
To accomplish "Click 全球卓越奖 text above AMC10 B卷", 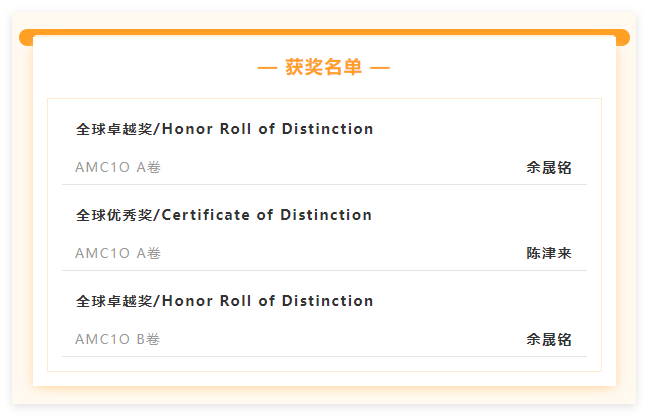I will point(114,301).
